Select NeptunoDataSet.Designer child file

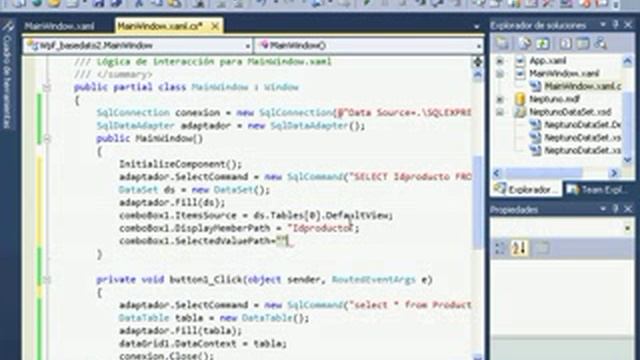(x=582, y=124)
